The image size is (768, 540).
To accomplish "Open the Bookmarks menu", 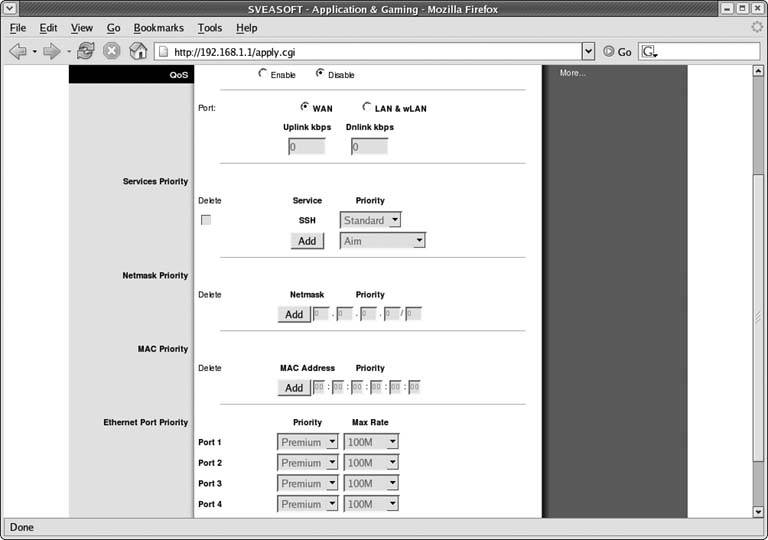I will [159, 28].
